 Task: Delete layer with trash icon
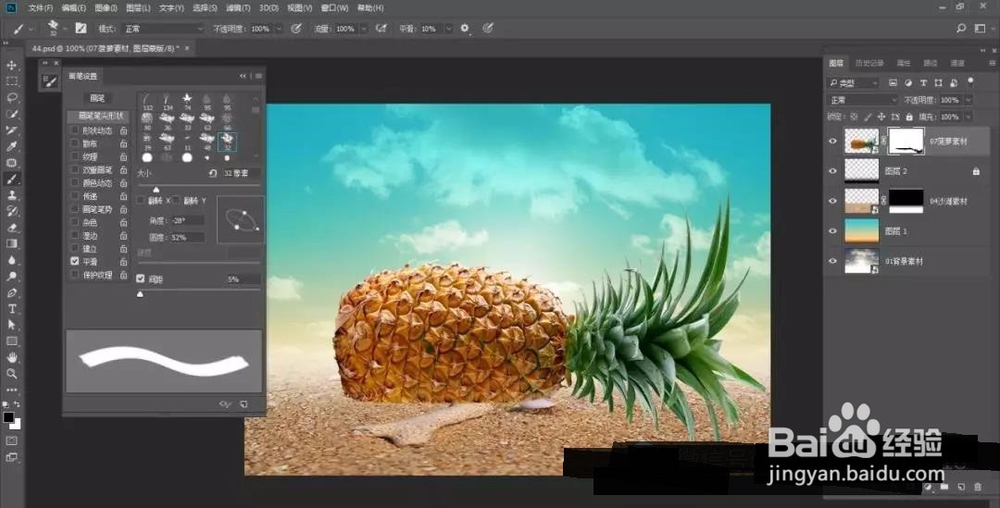coord(978,487)
